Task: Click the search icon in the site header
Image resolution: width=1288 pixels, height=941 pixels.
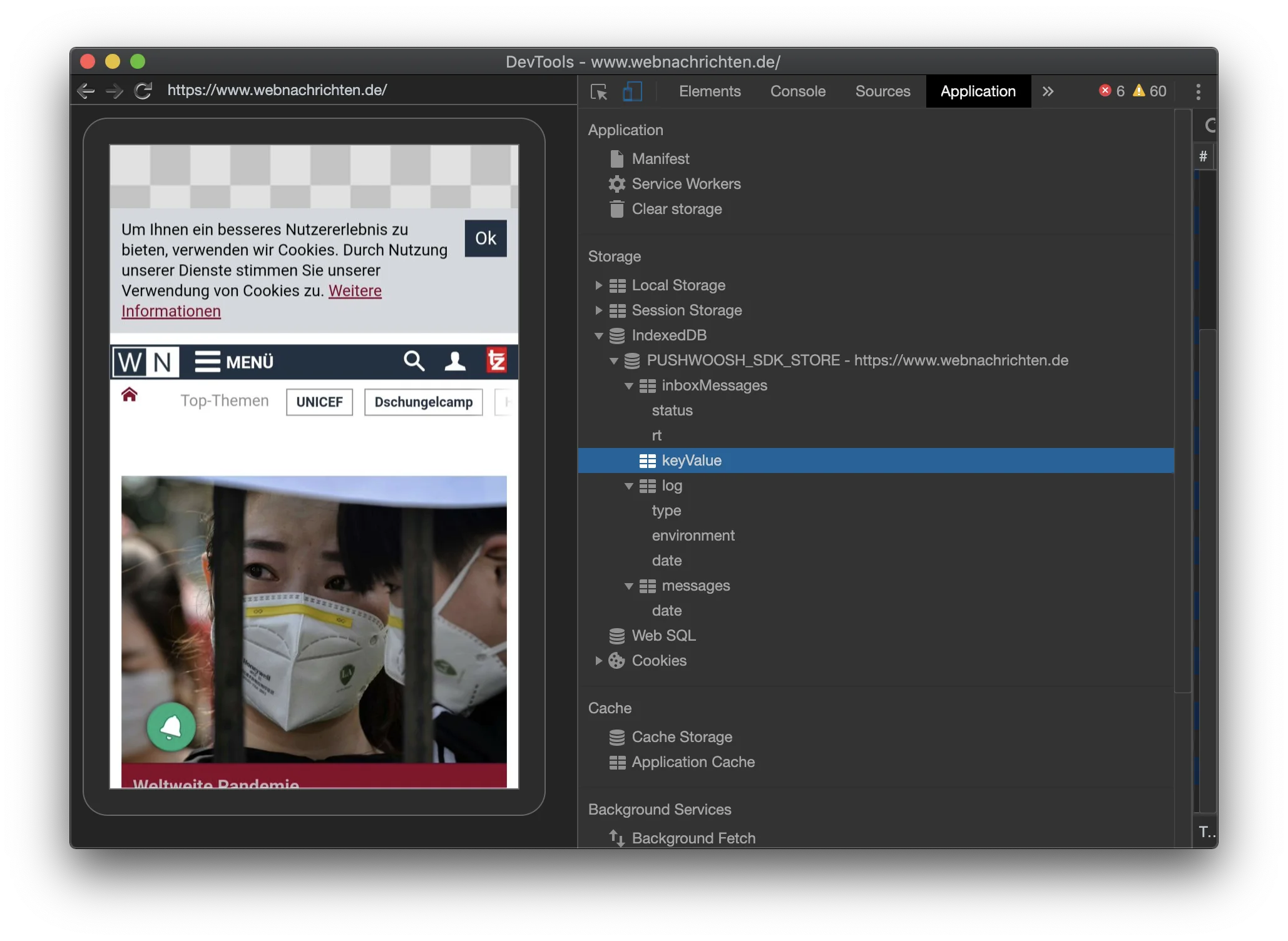Action: pos(413,361)
